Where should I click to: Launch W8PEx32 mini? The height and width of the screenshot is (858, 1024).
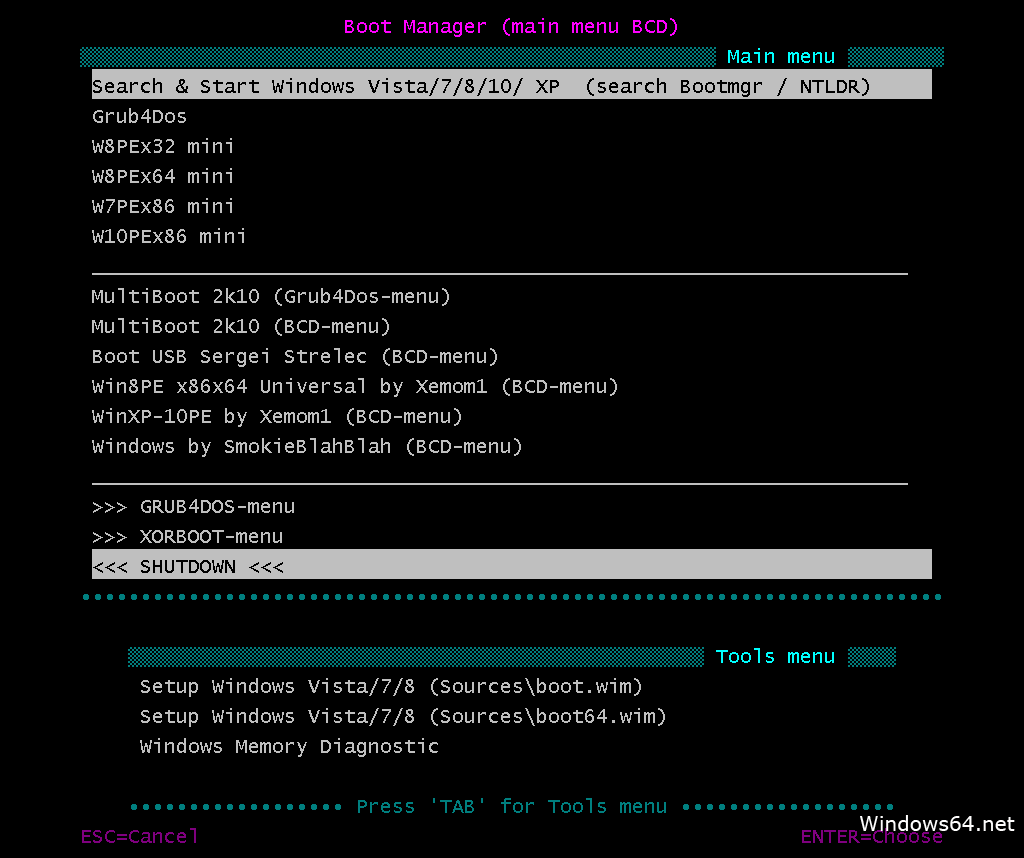coord(163,146)
